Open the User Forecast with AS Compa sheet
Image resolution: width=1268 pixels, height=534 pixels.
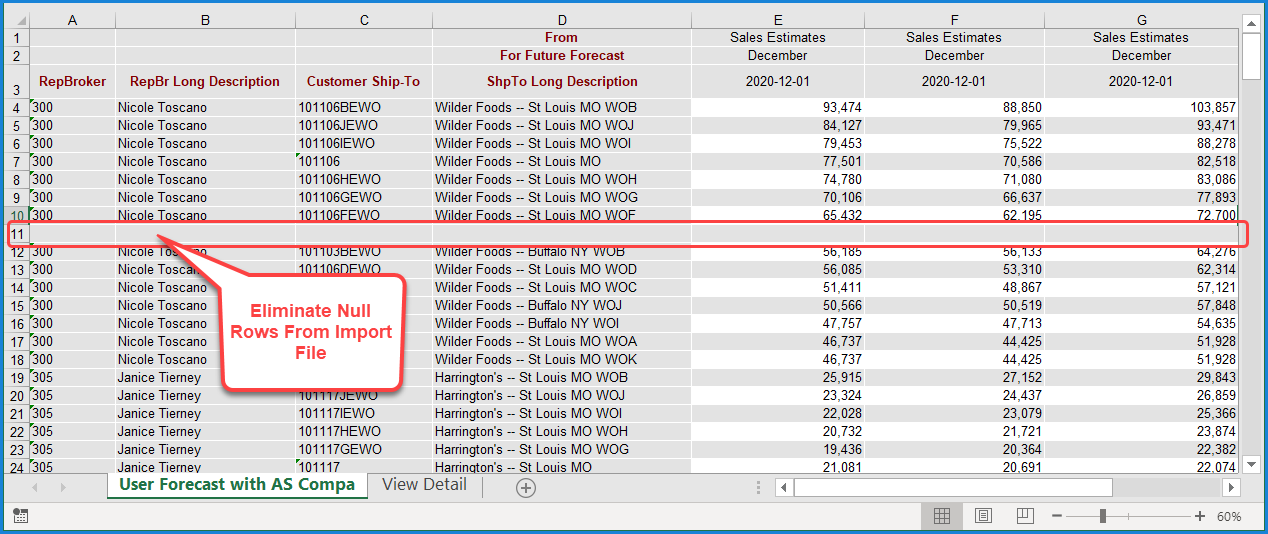point(237,485)
